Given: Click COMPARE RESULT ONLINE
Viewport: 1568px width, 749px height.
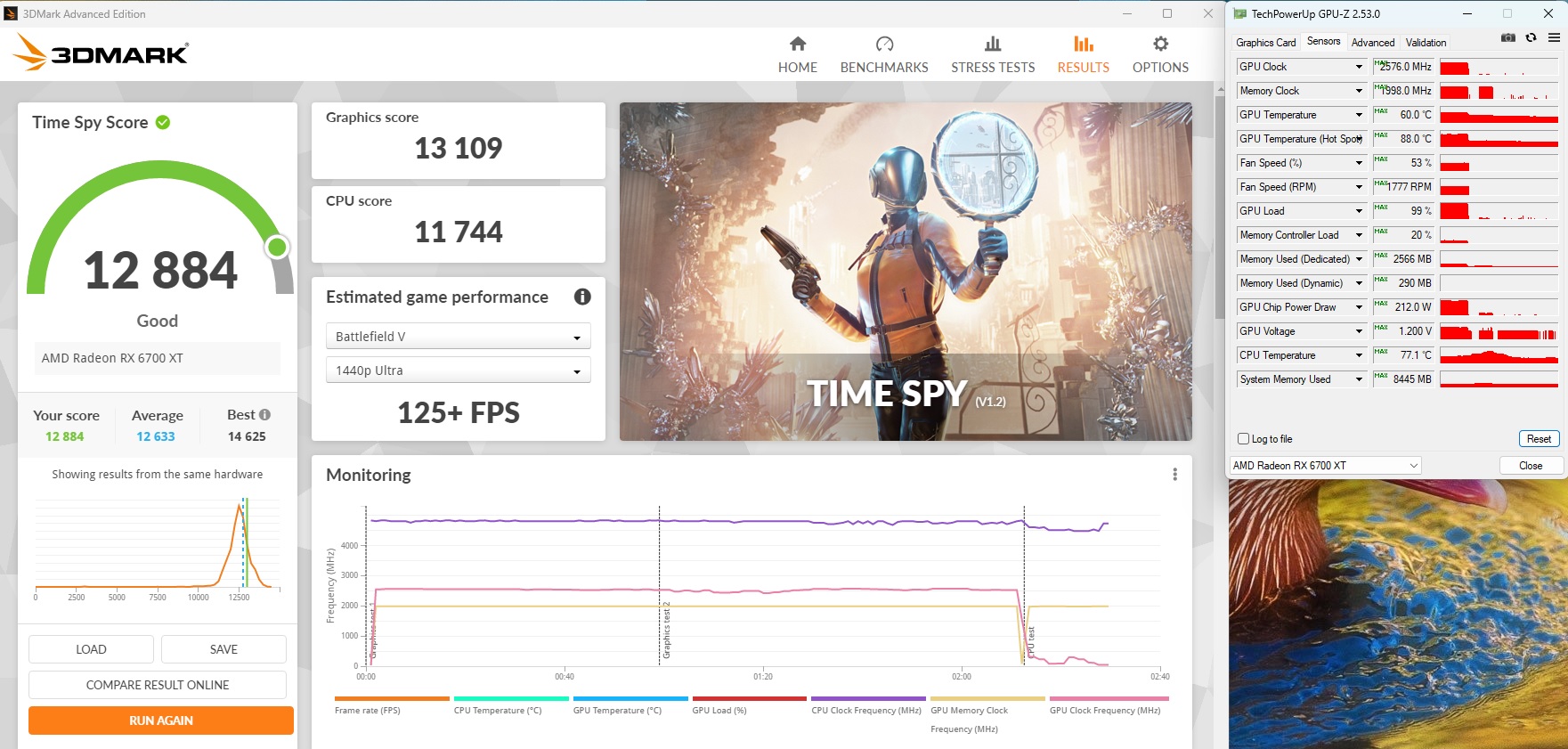Looking at the screenshot, I should point(158,685).
